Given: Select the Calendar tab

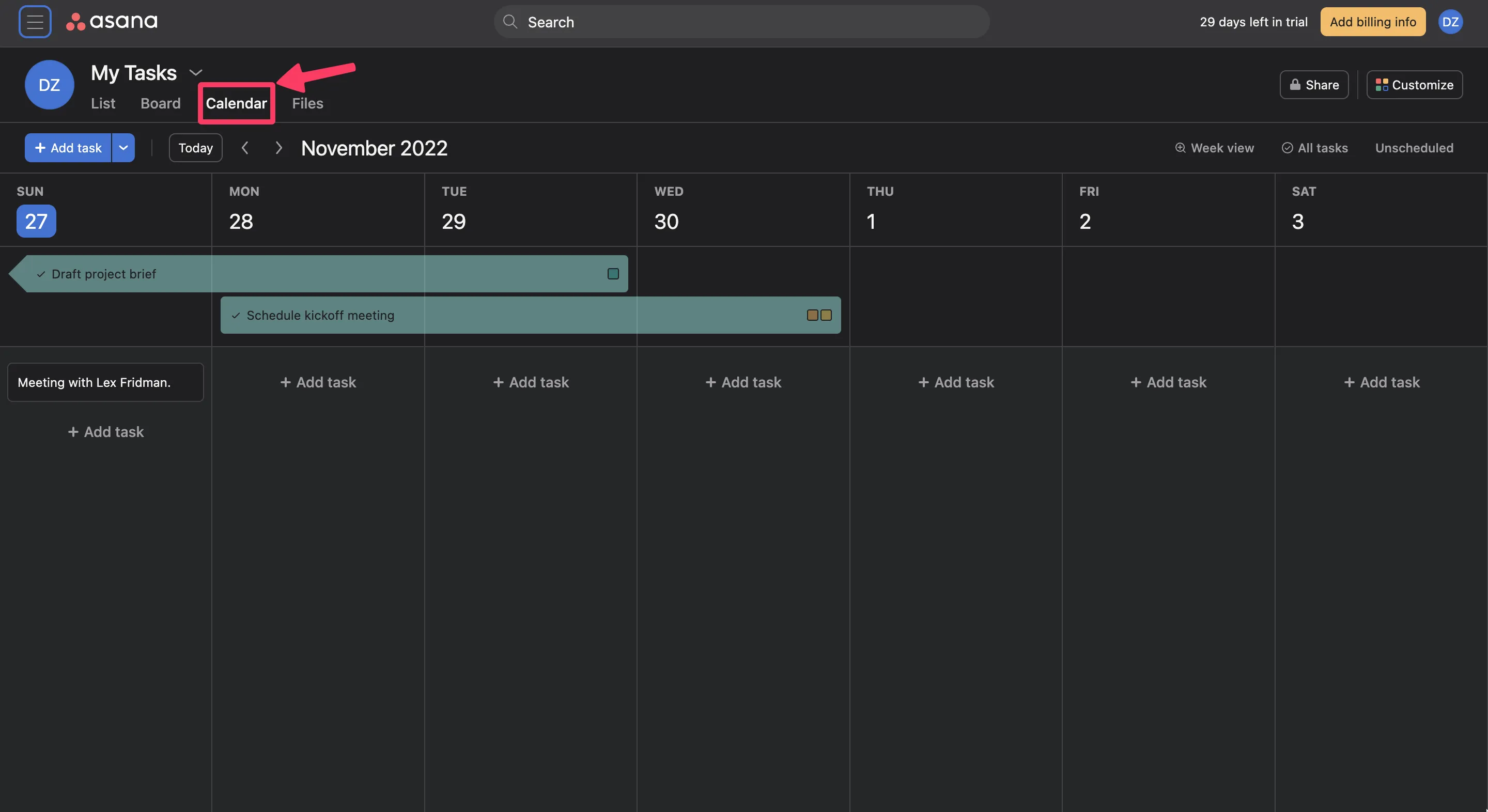Looking at the screenshot, I should click(236, 103).
